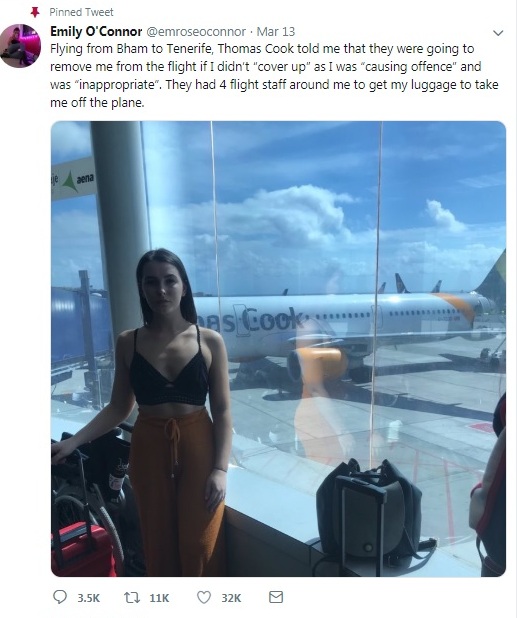This screenshot has width=517, height=618.
Task: Like the tweet with the heart icon
Action: [x=204, y=597]
